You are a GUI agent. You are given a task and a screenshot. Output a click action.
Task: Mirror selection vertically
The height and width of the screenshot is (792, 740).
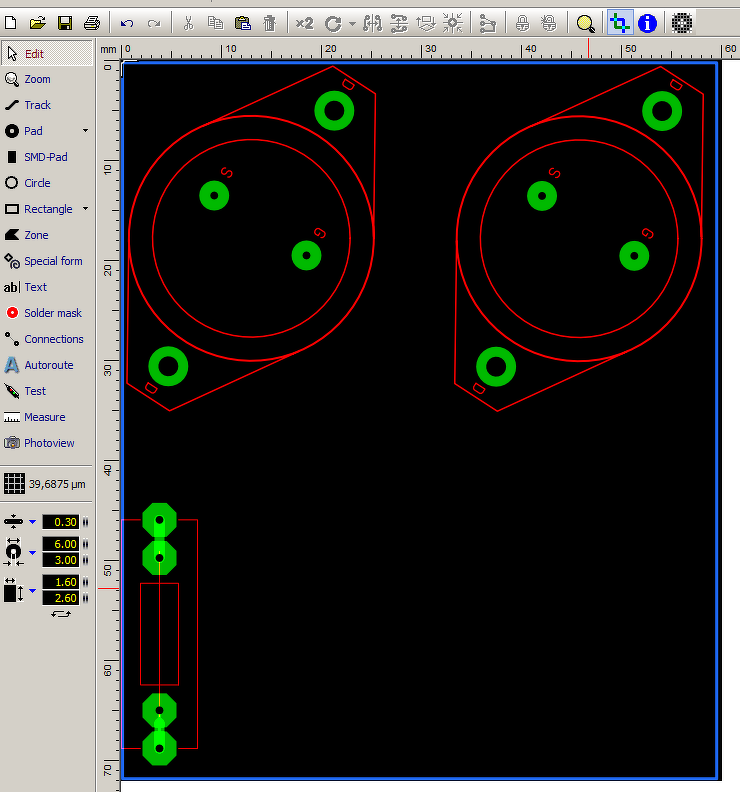399,23
